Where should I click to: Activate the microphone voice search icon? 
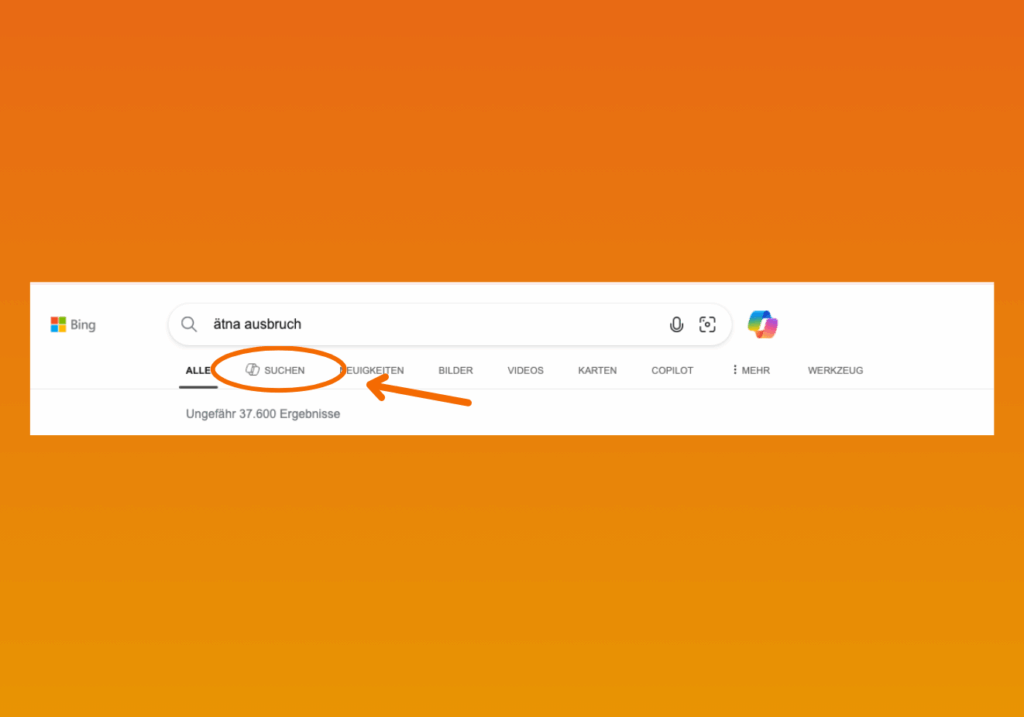click(677, 325)
